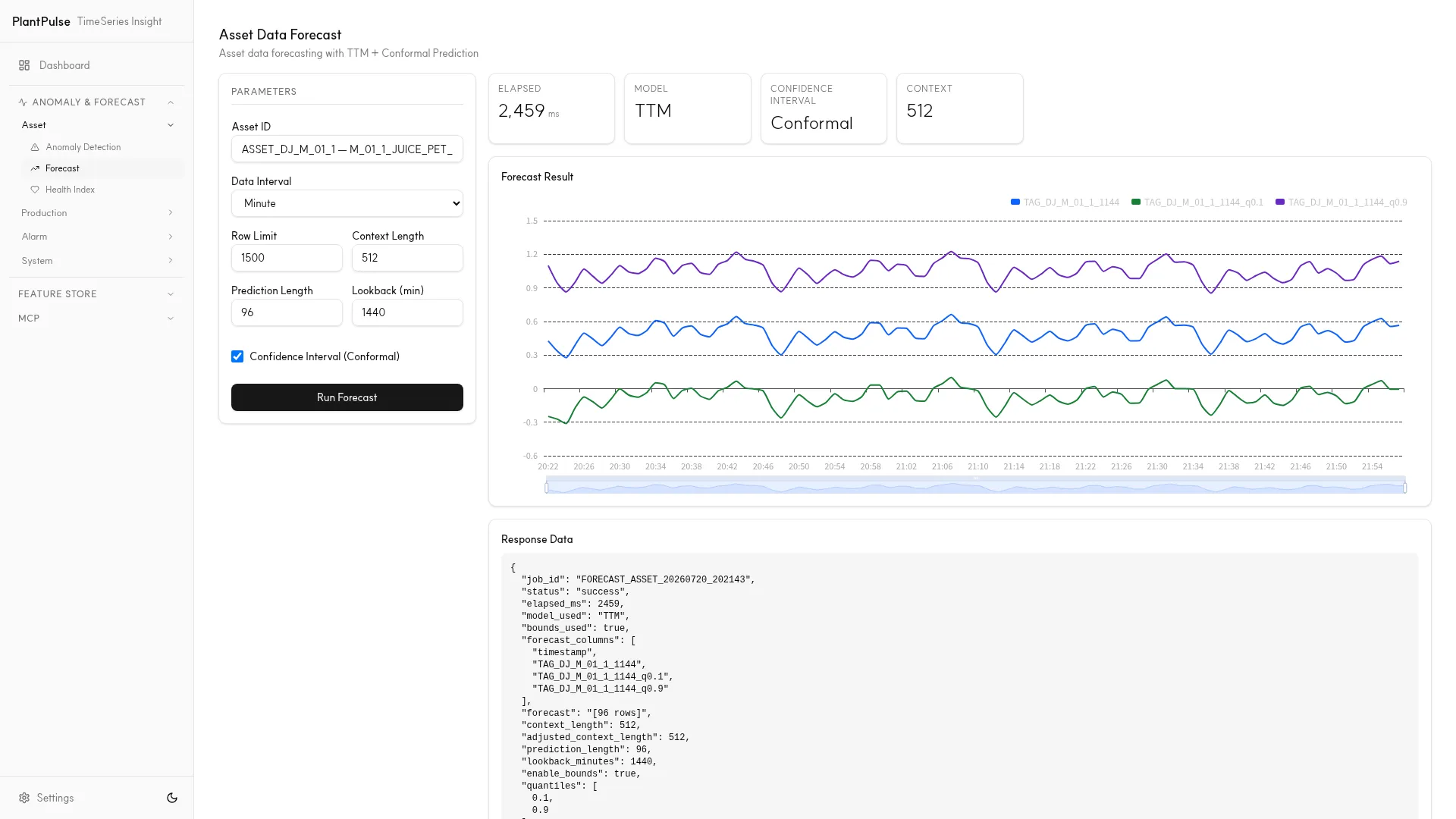Click the 1.2 y-axis label
Image resolution: width=1456 pixels, height=819 pixels.
(532, 254)
